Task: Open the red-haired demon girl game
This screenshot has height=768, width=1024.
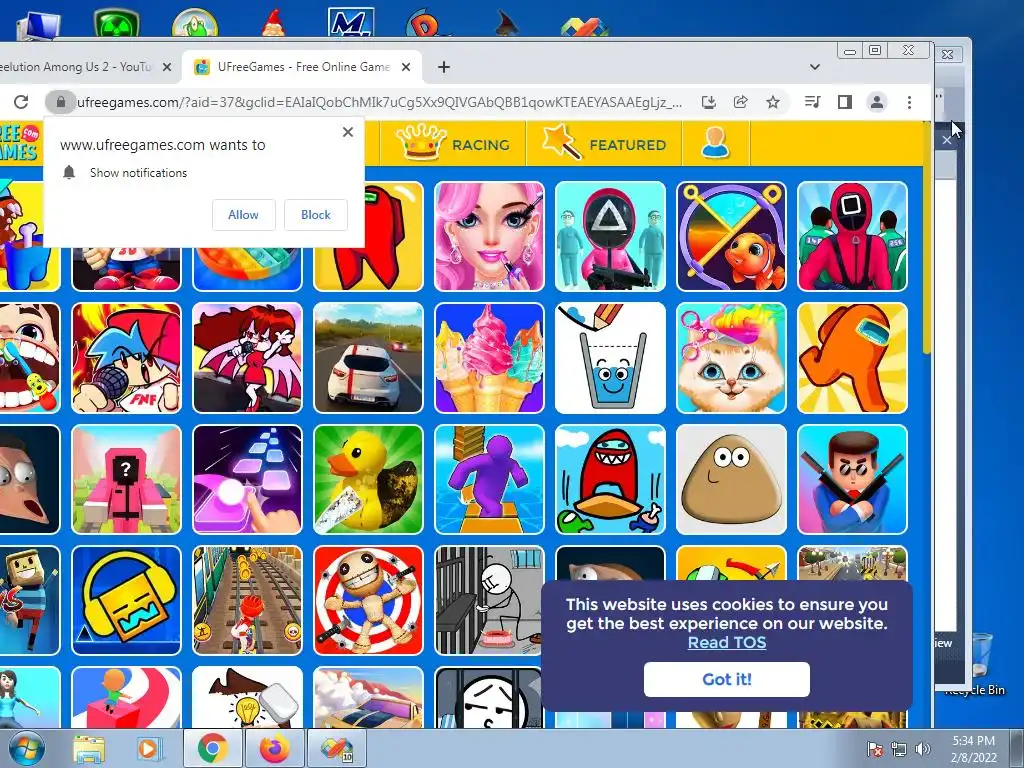Action: [248, 358]
